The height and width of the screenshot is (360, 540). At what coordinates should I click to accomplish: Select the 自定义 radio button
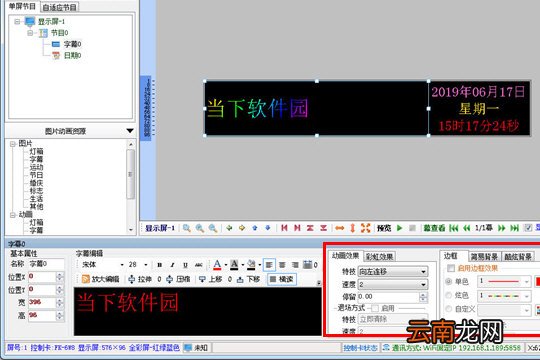click(x=449, y=309)
